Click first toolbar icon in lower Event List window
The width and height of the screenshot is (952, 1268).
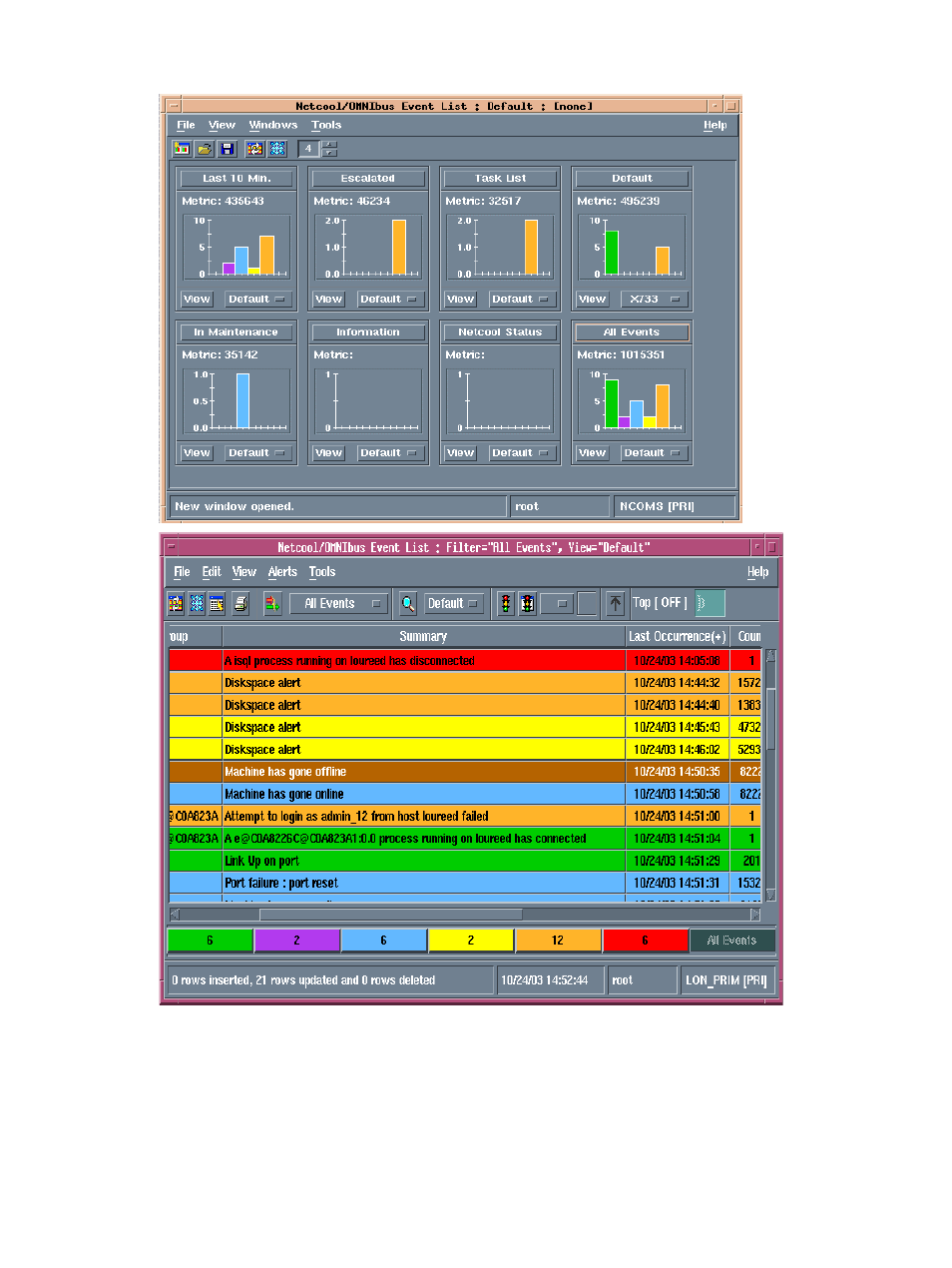pos(176,603)
